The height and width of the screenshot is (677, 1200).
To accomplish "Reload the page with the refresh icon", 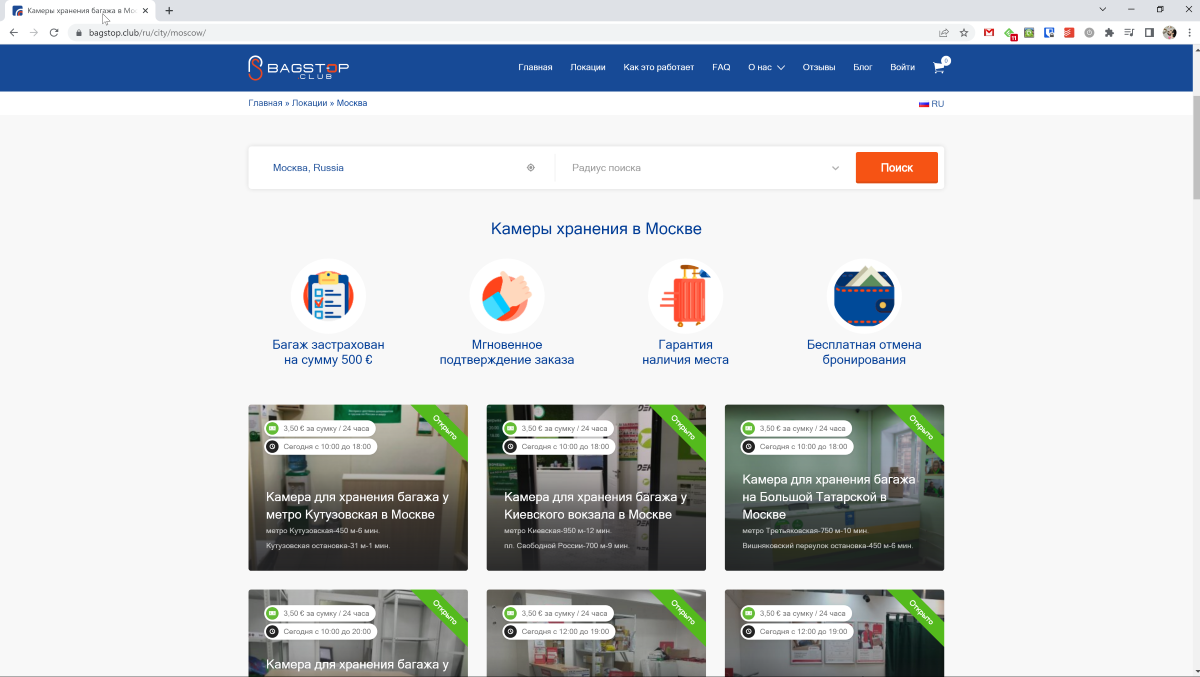I will 54,32.
